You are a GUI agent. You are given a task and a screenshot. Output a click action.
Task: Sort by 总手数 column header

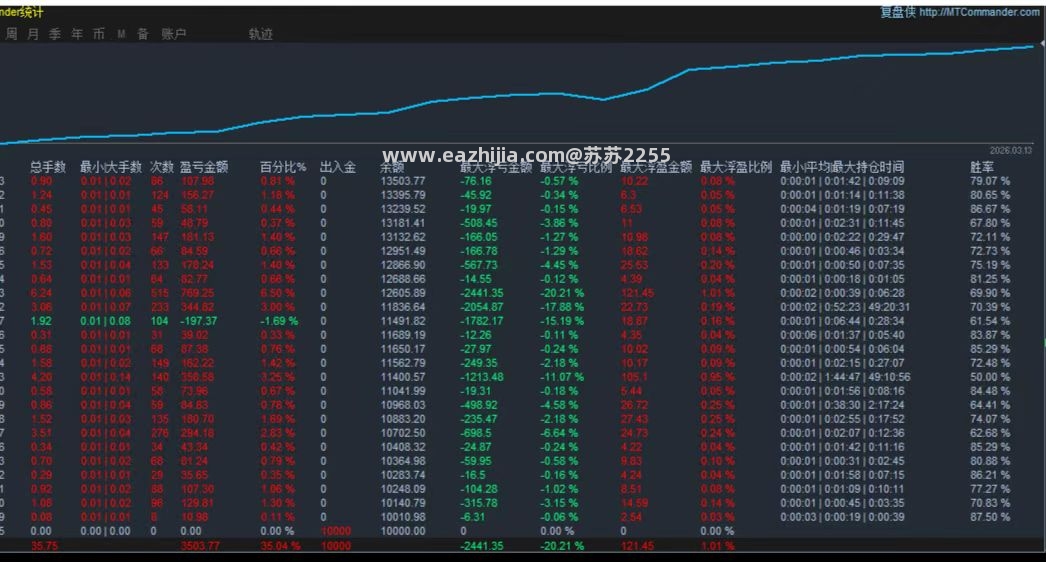[x=48, y=167]
